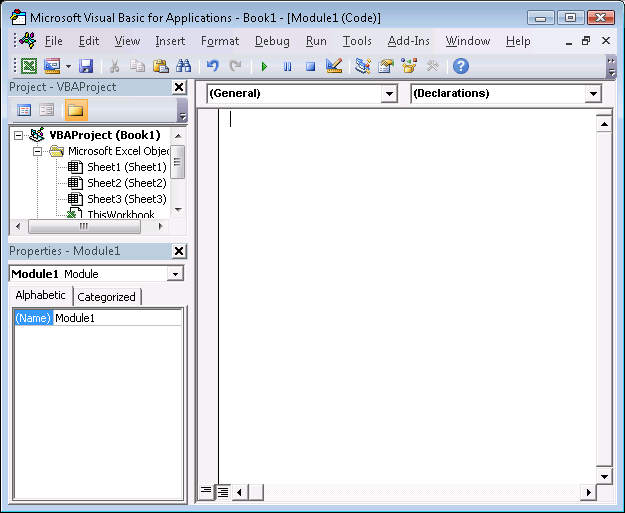Viewport: 625px width, 513px height.
Task: Click the Undo arrow icon
Action: (212, 66)
